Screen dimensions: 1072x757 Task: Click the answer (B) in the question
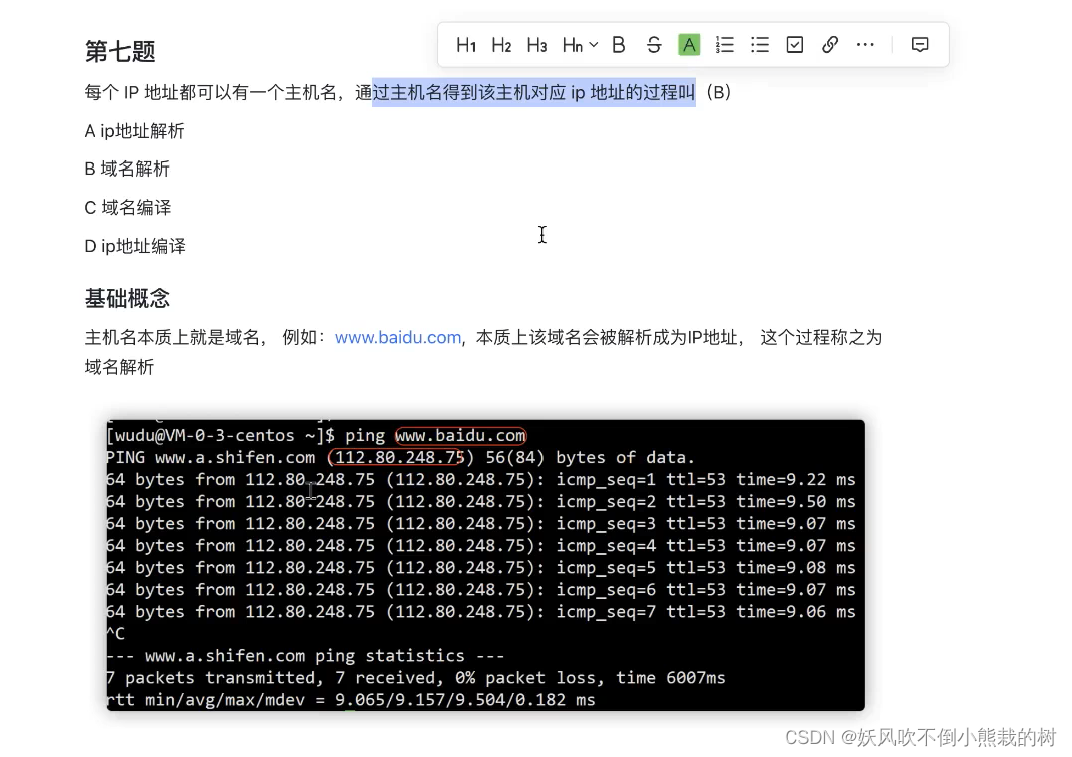click(x=719, y=92)
